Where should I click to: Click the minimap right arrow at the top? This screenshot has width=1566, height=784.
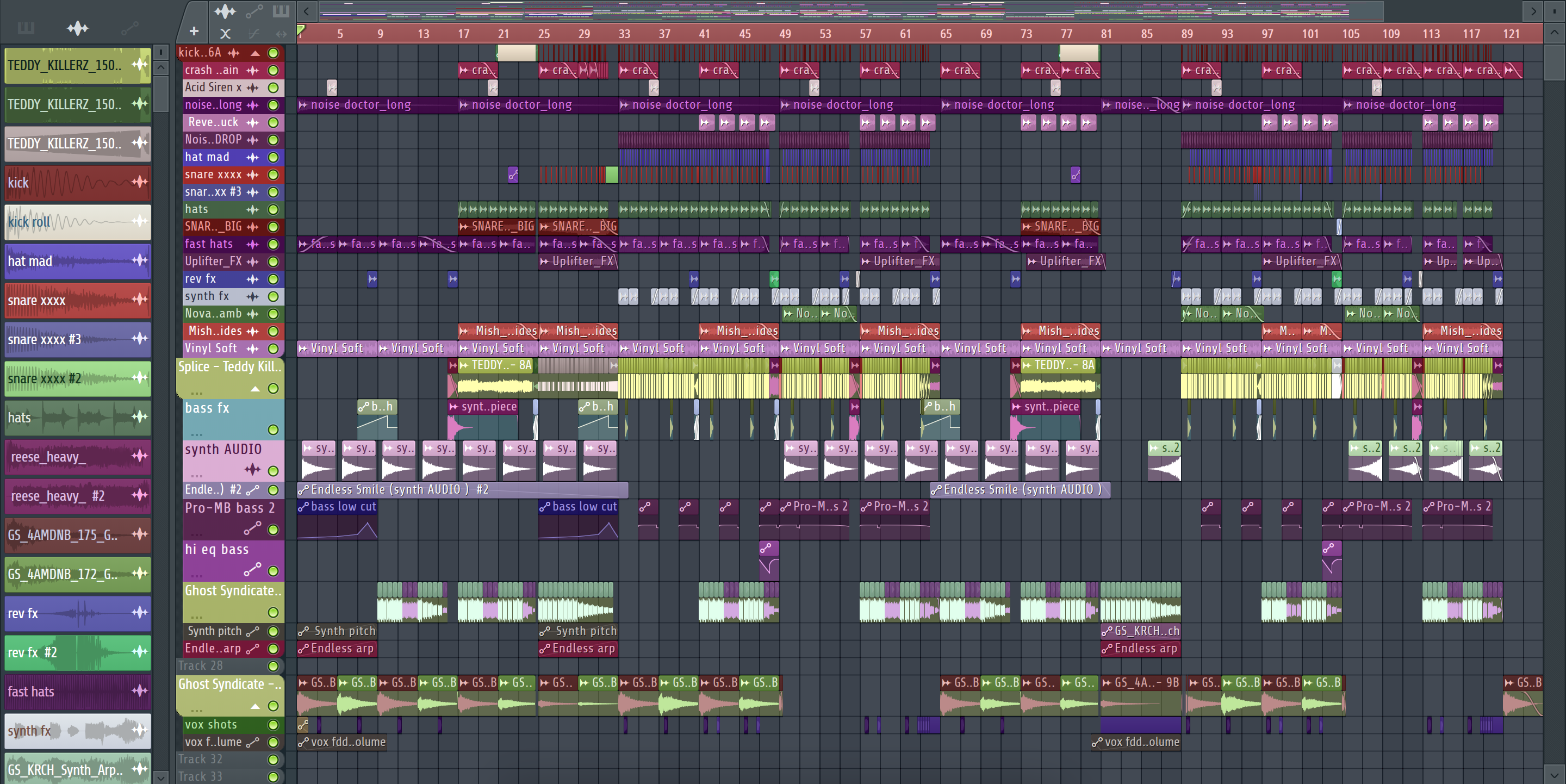1533,10
